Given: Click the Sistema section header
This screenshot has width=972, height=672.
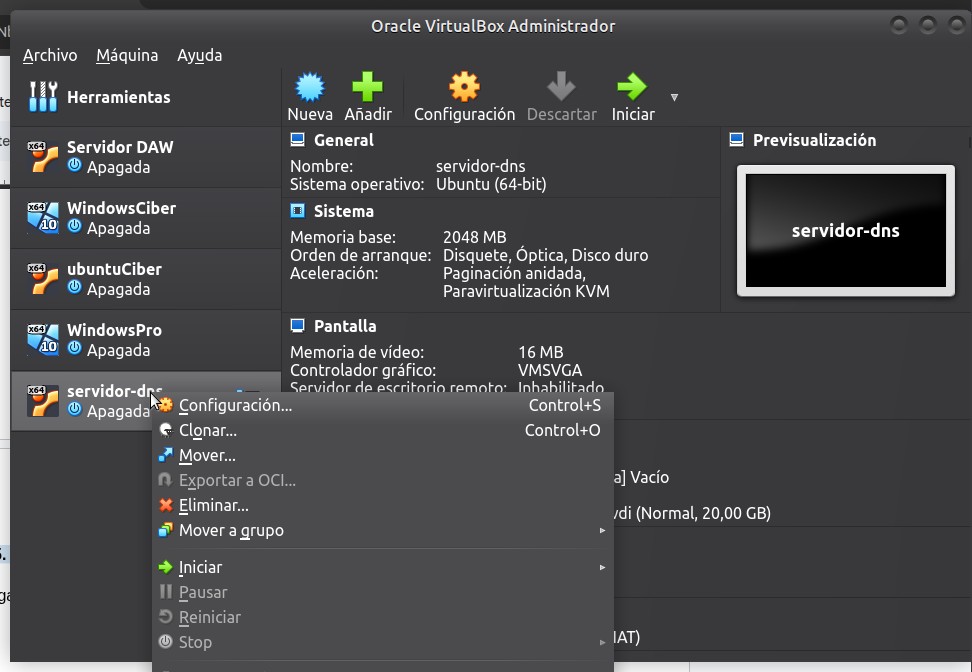Looking at the screenshot, I should pyautogui.click(x=343, y=211).
